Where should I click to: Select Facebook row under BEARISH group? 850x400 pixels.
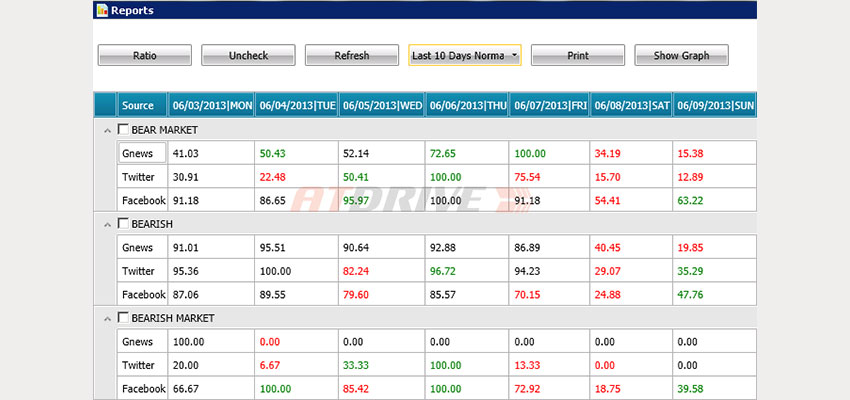437,294
